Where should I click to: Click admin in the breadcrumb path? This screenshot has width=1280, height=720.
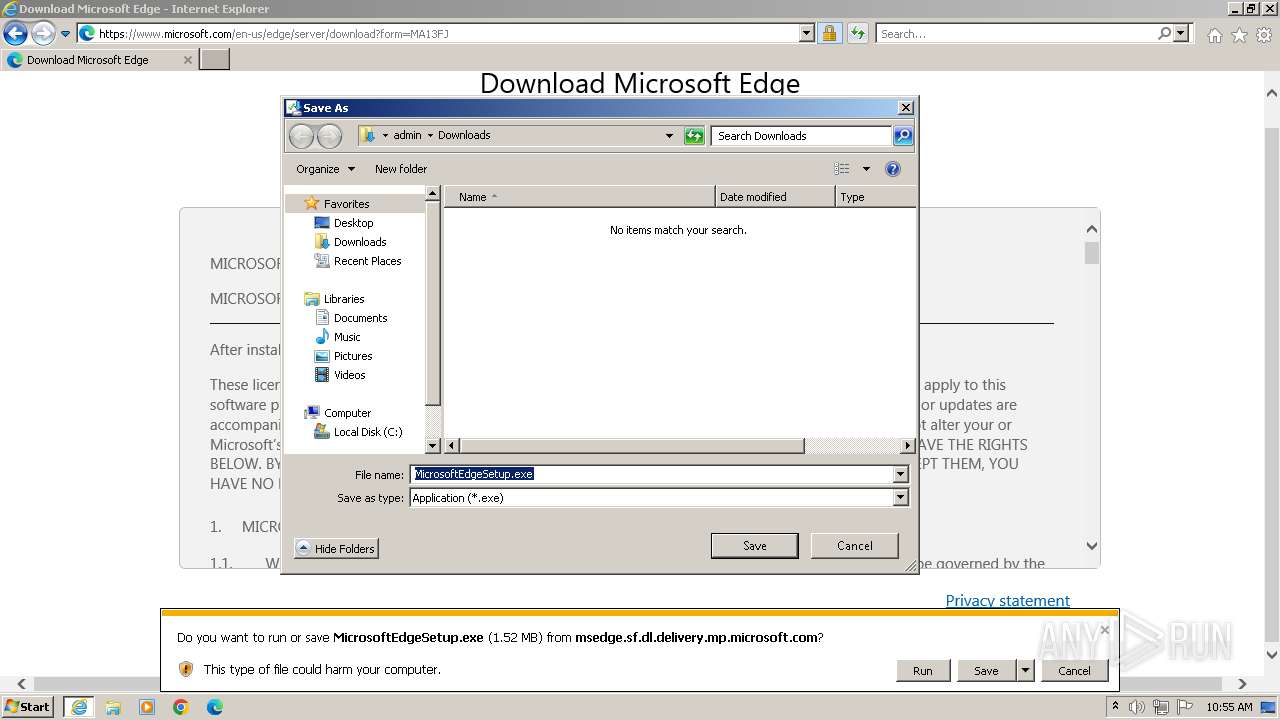tap(407, 135)
